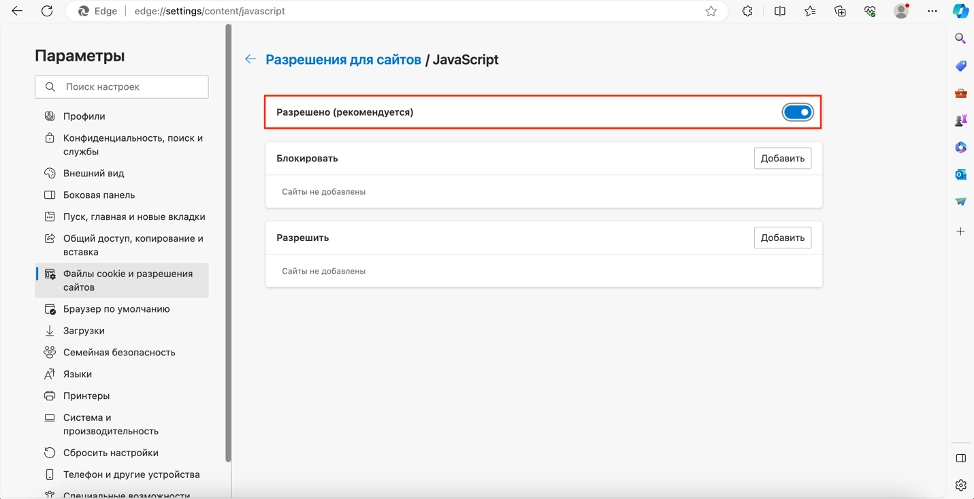Image resolution: width=974 pixels, height=499 pixels.
Task: Open the Settings and more ellipsis menu
Action: [x=932, y=11]
